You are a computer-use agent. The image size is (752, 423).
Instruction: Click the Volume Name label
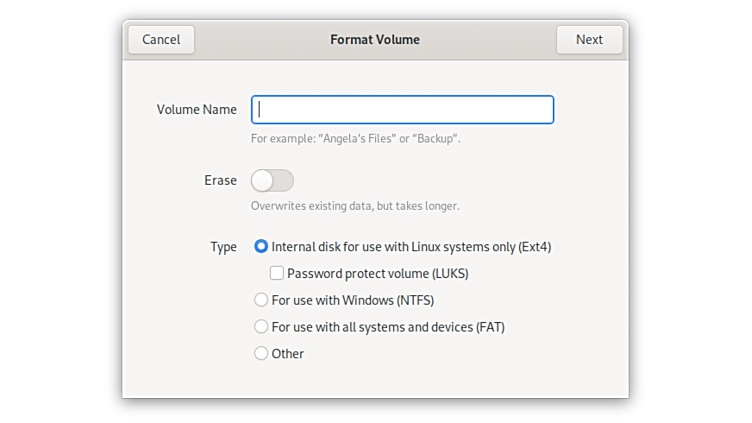[197, 110]
